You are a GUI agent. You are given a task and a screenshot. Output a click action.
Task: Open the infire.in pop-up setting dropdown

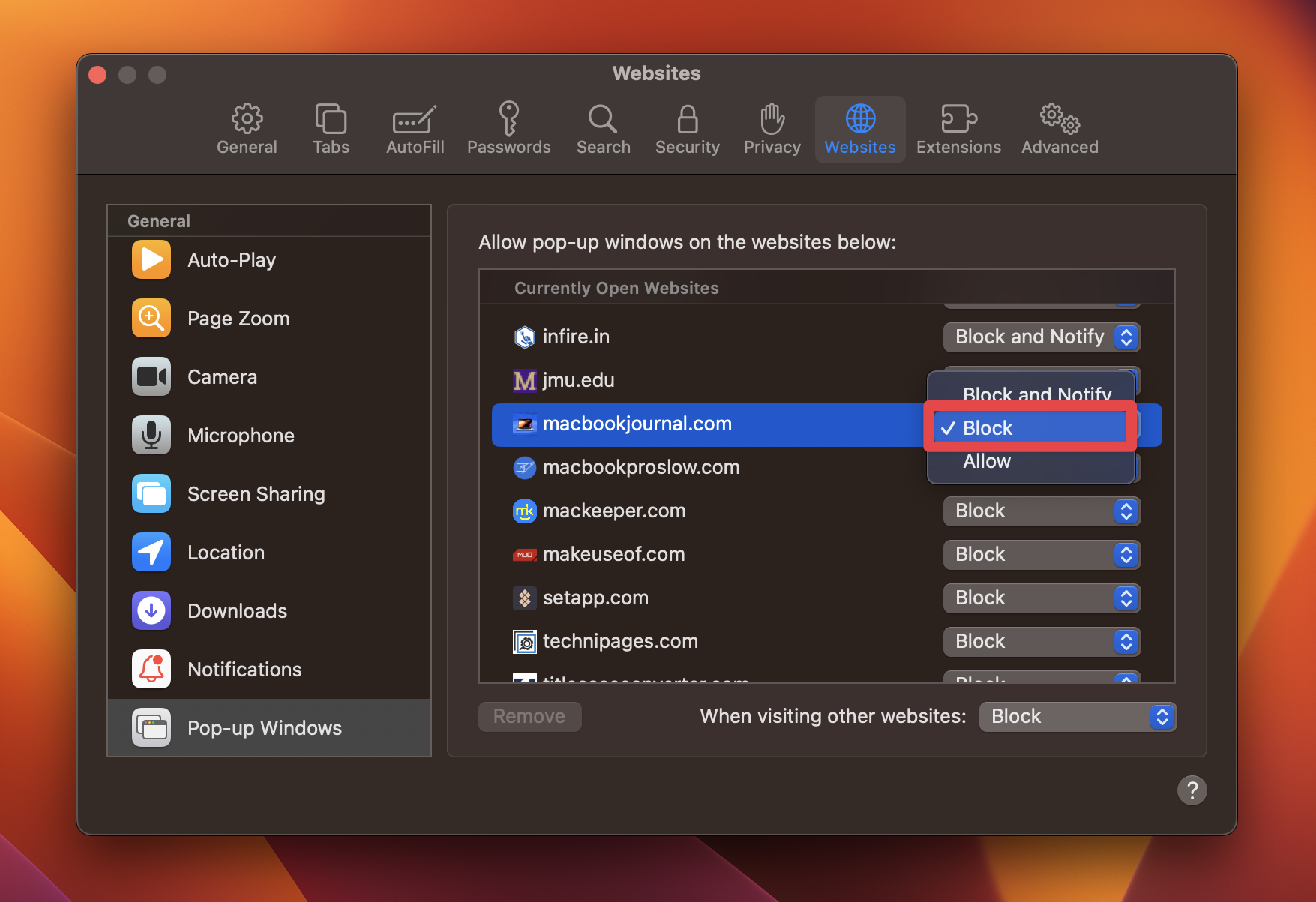1041,337
